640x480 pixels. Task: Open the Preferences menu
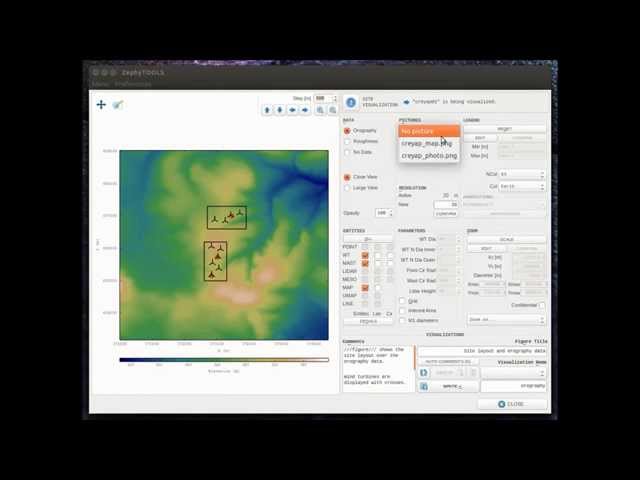click(133, 84)
